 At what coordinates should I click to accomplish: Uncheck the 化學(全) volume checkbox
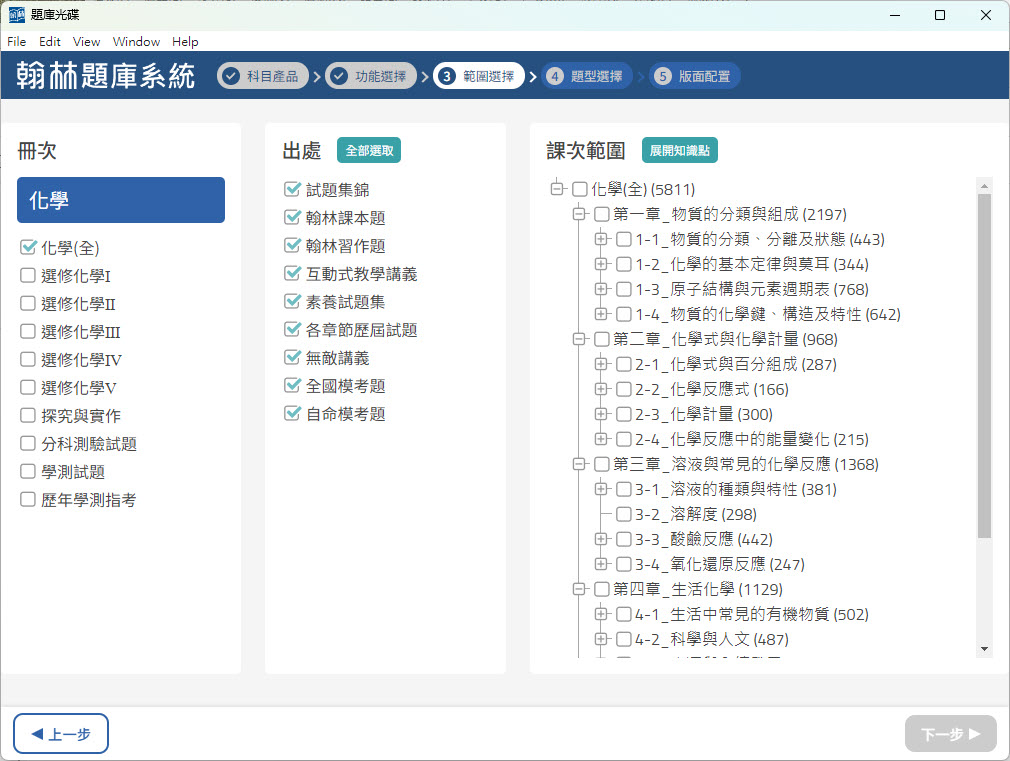(28, 247)
